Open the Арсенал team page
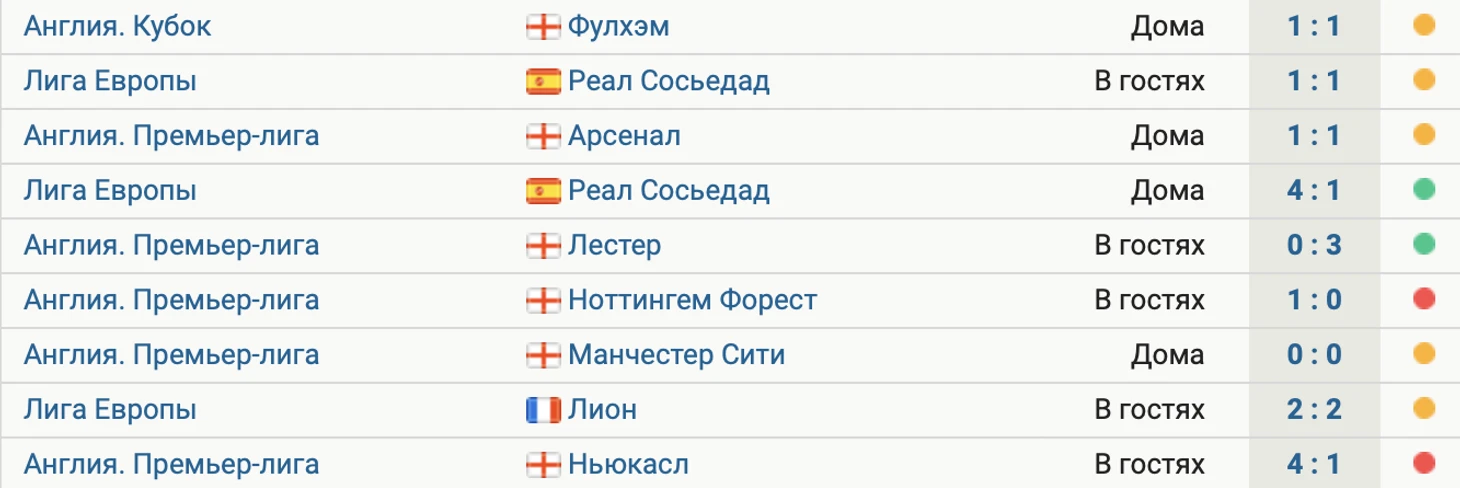This screenshot has height=488, width=1460. click(x=624, y=136)
